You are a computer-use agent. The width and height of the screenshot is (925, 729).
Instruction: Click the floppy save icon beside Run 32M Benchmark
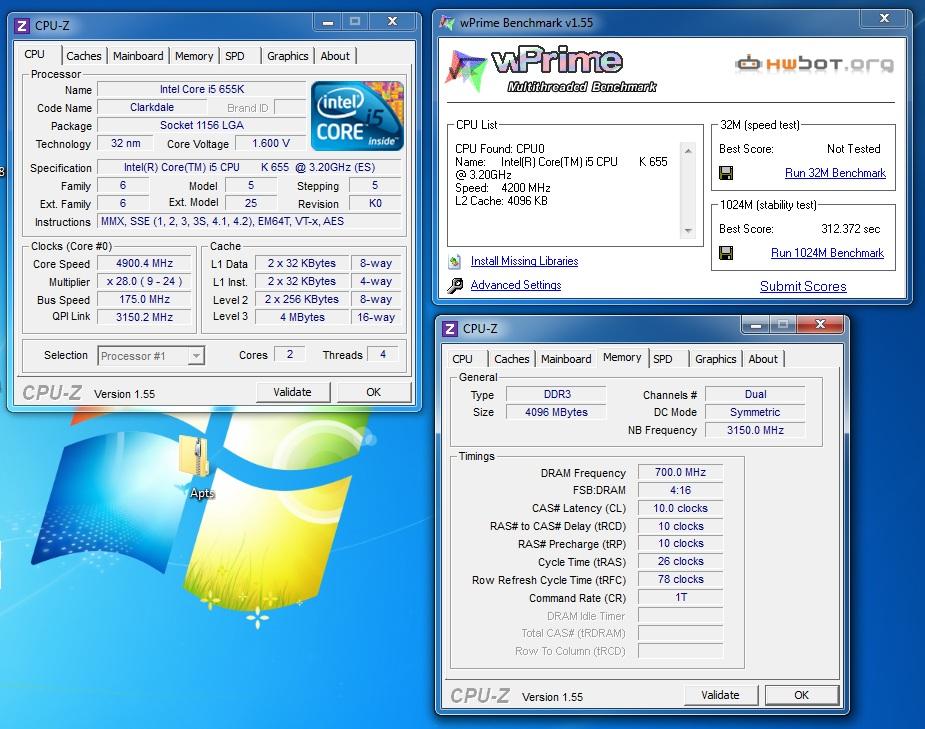click(x=726, y=173)
